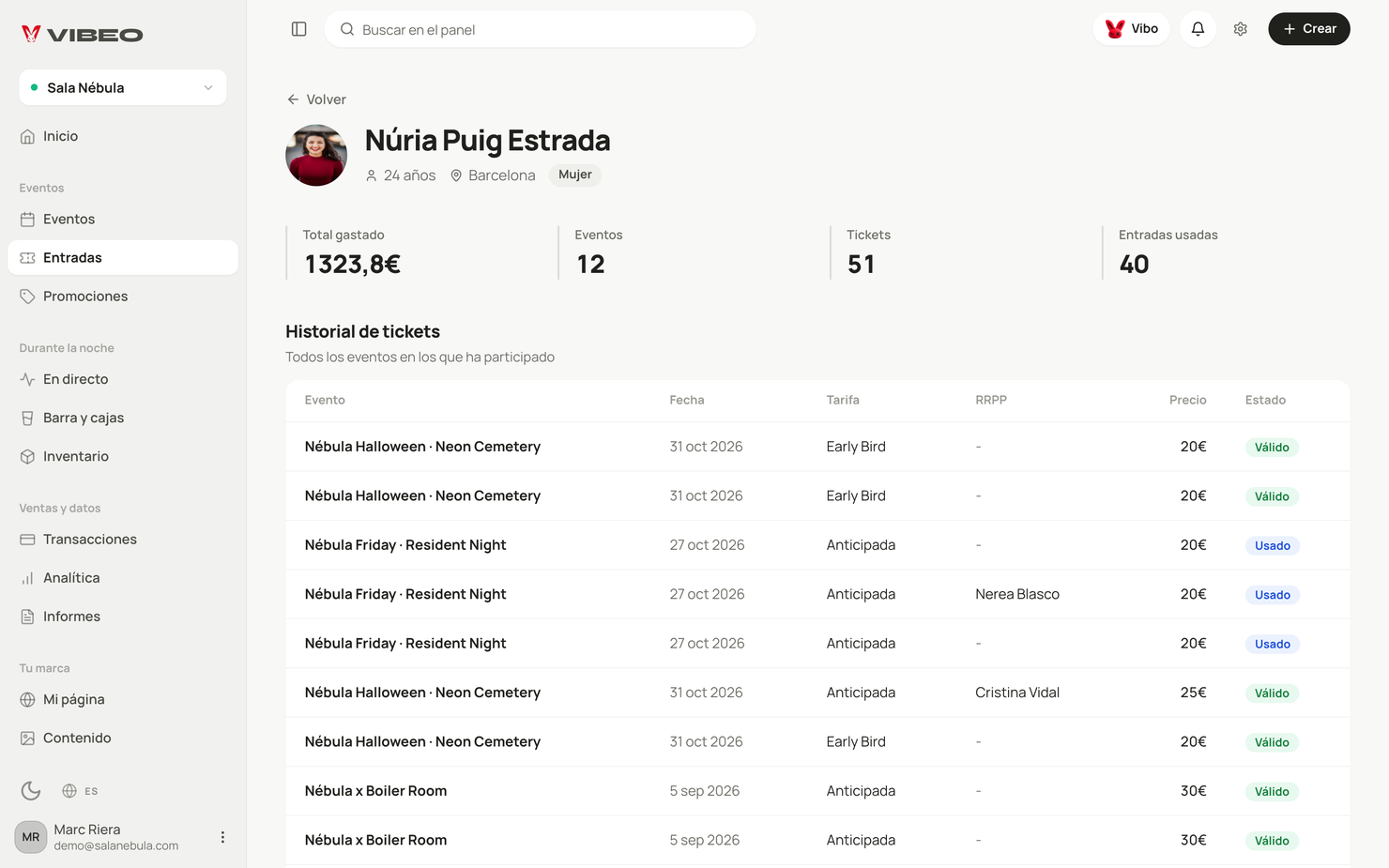Click the Crear button

point(1309,29)
